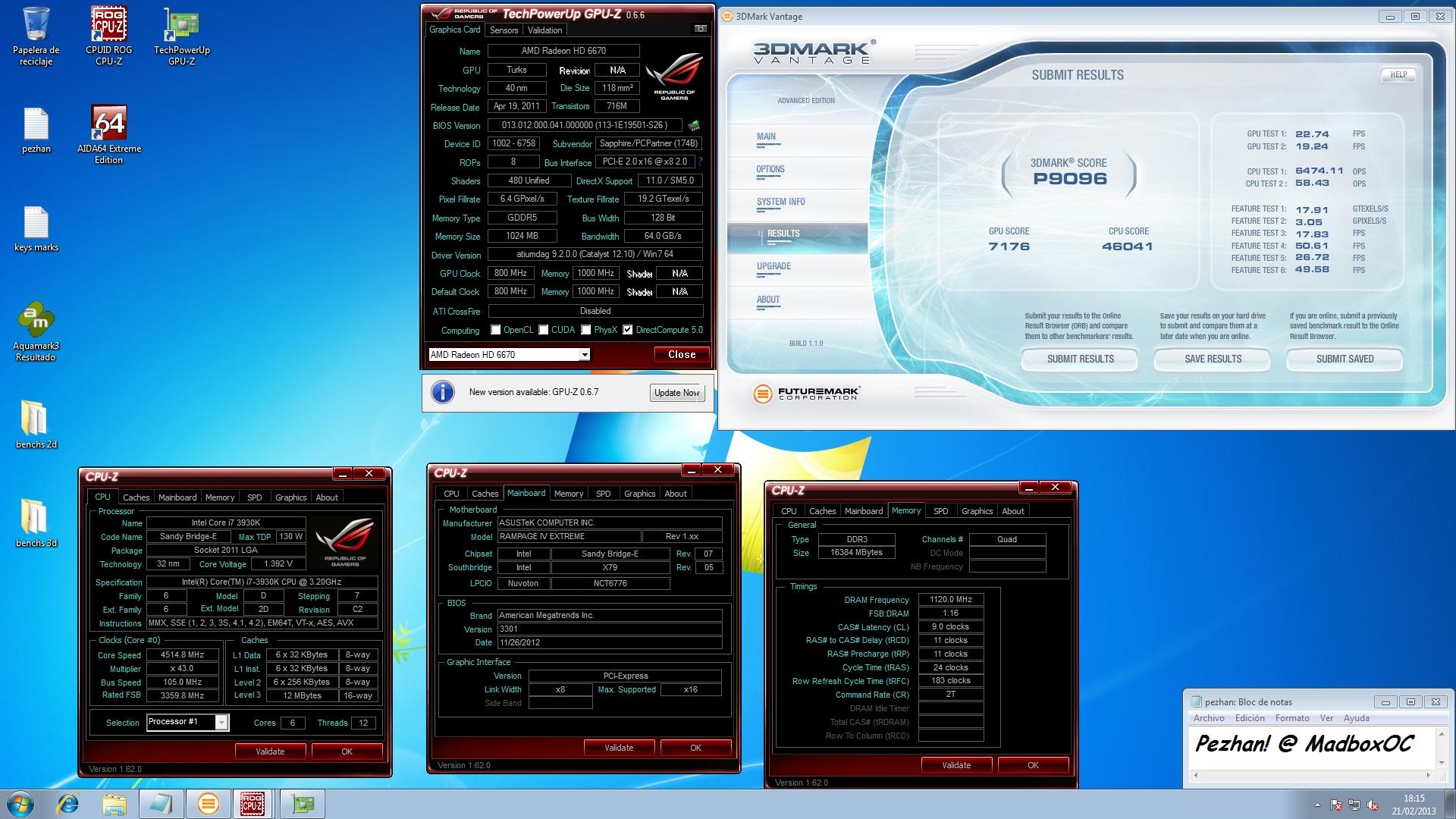Switch to the Notepad taskbar button

161,804
